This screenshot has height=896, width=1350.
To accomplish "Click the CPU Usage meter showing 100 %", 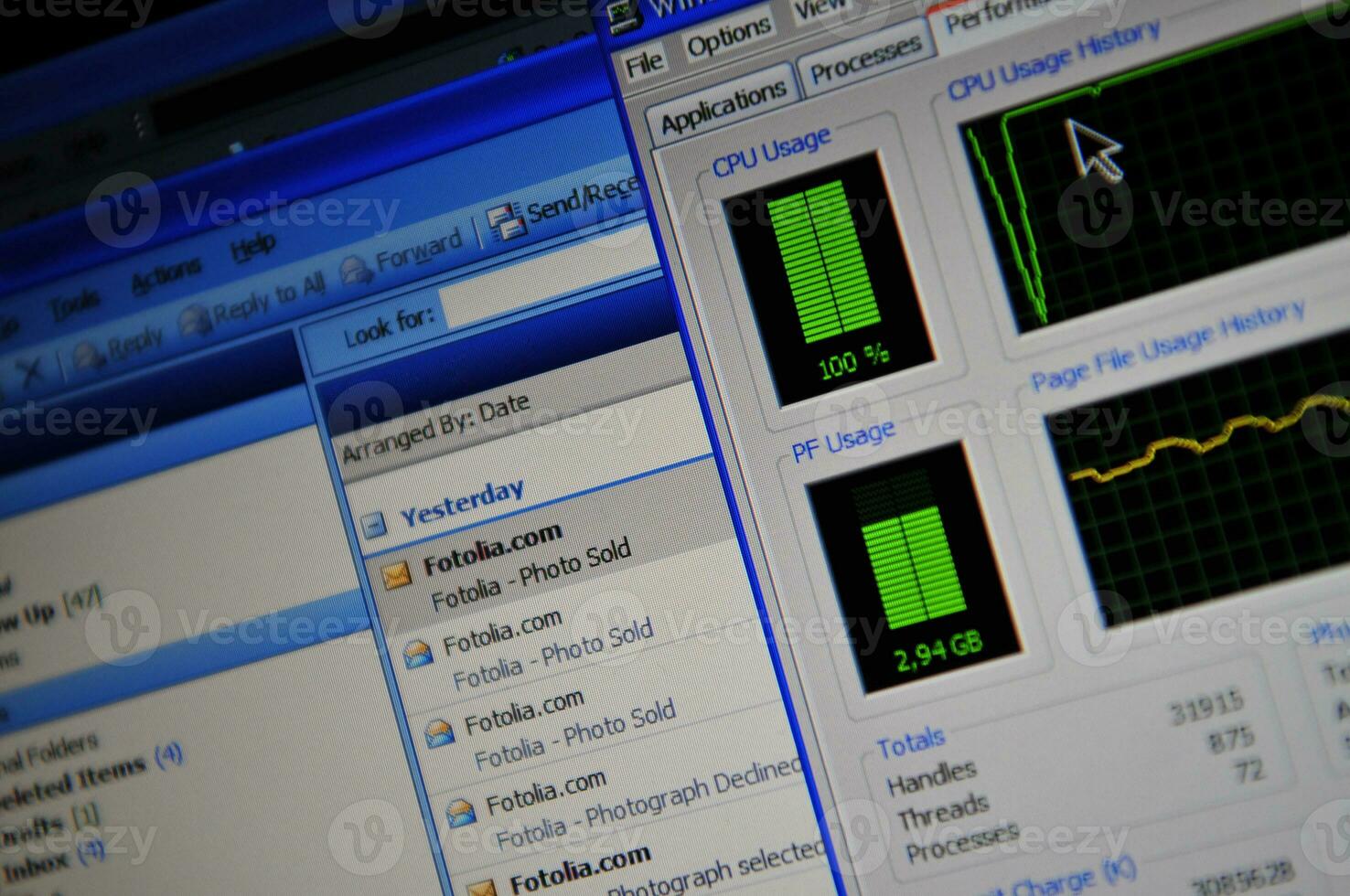I will point(828,277).
